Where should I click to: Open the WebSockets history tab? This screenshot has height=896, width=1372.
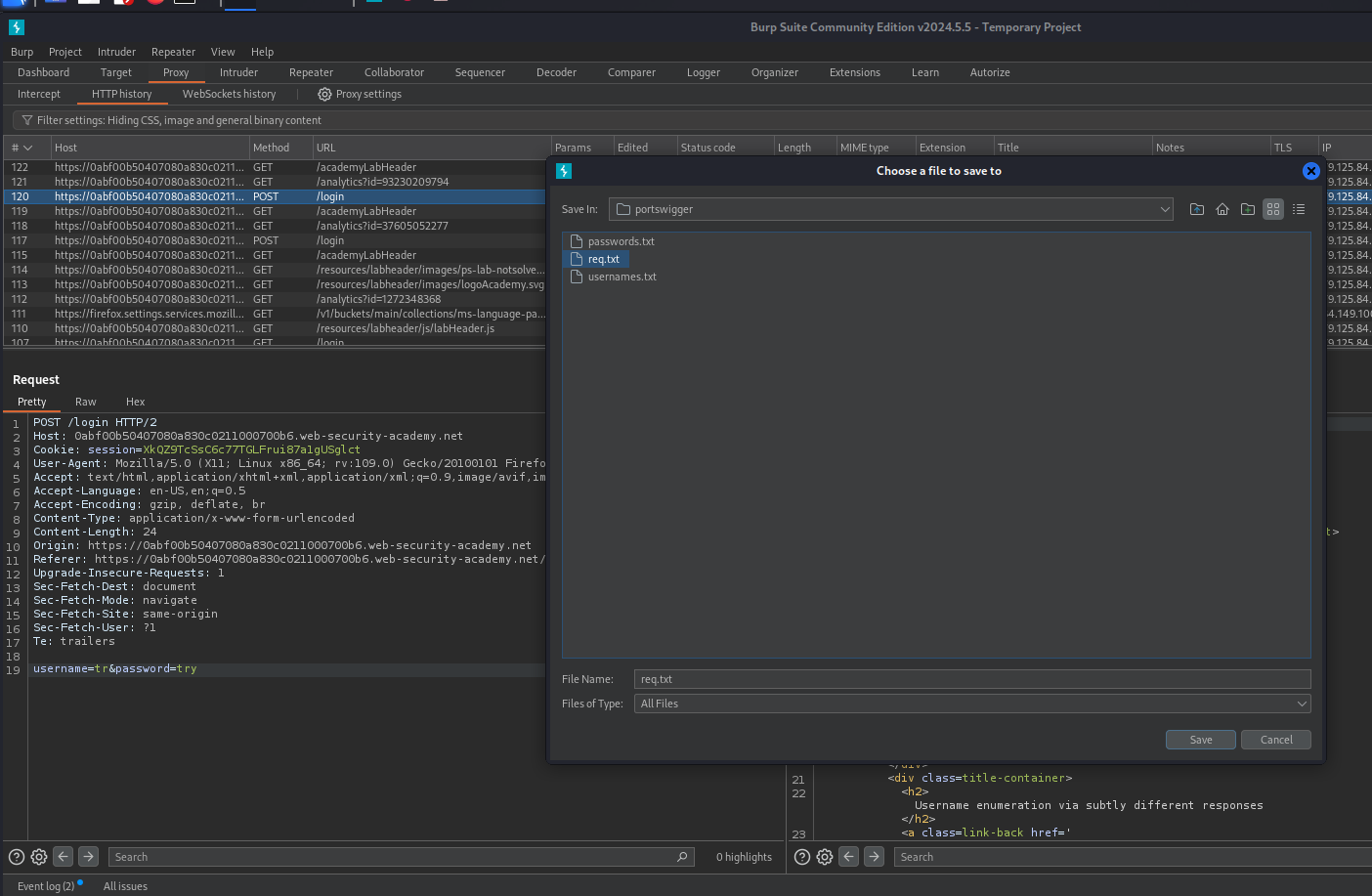[x=229, y=95]
